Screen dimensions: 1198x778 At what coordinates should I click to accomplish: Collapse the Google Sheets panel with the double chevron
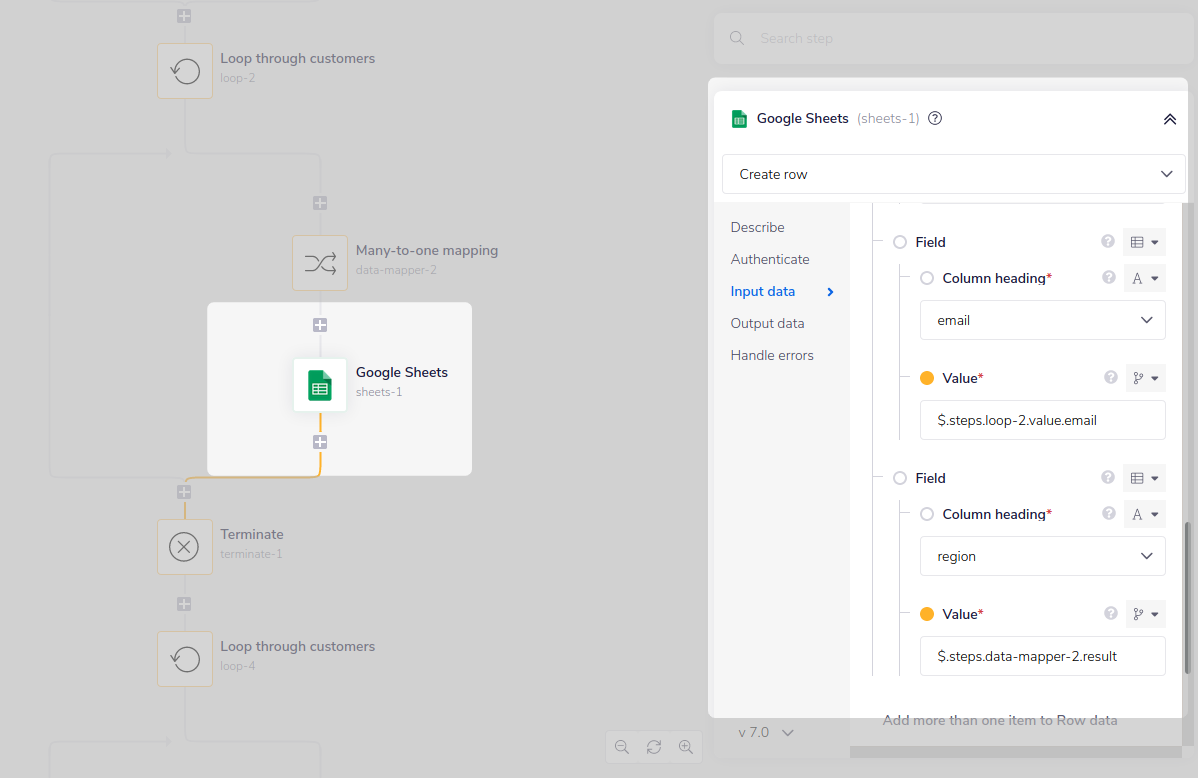1170,118
